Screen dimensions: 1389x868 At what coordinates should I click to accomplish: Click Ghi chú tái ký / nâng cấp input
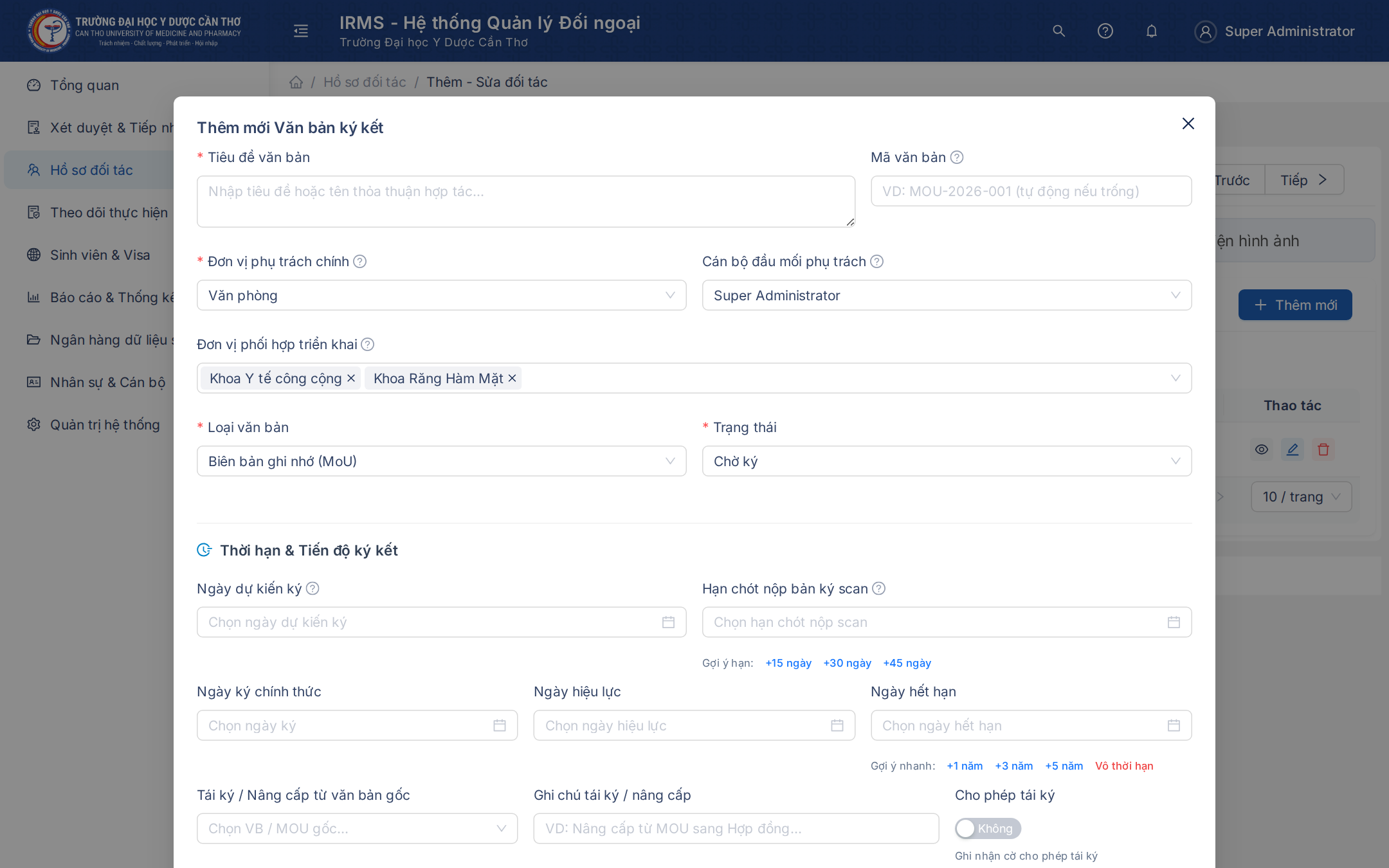(x=736, y=828)
